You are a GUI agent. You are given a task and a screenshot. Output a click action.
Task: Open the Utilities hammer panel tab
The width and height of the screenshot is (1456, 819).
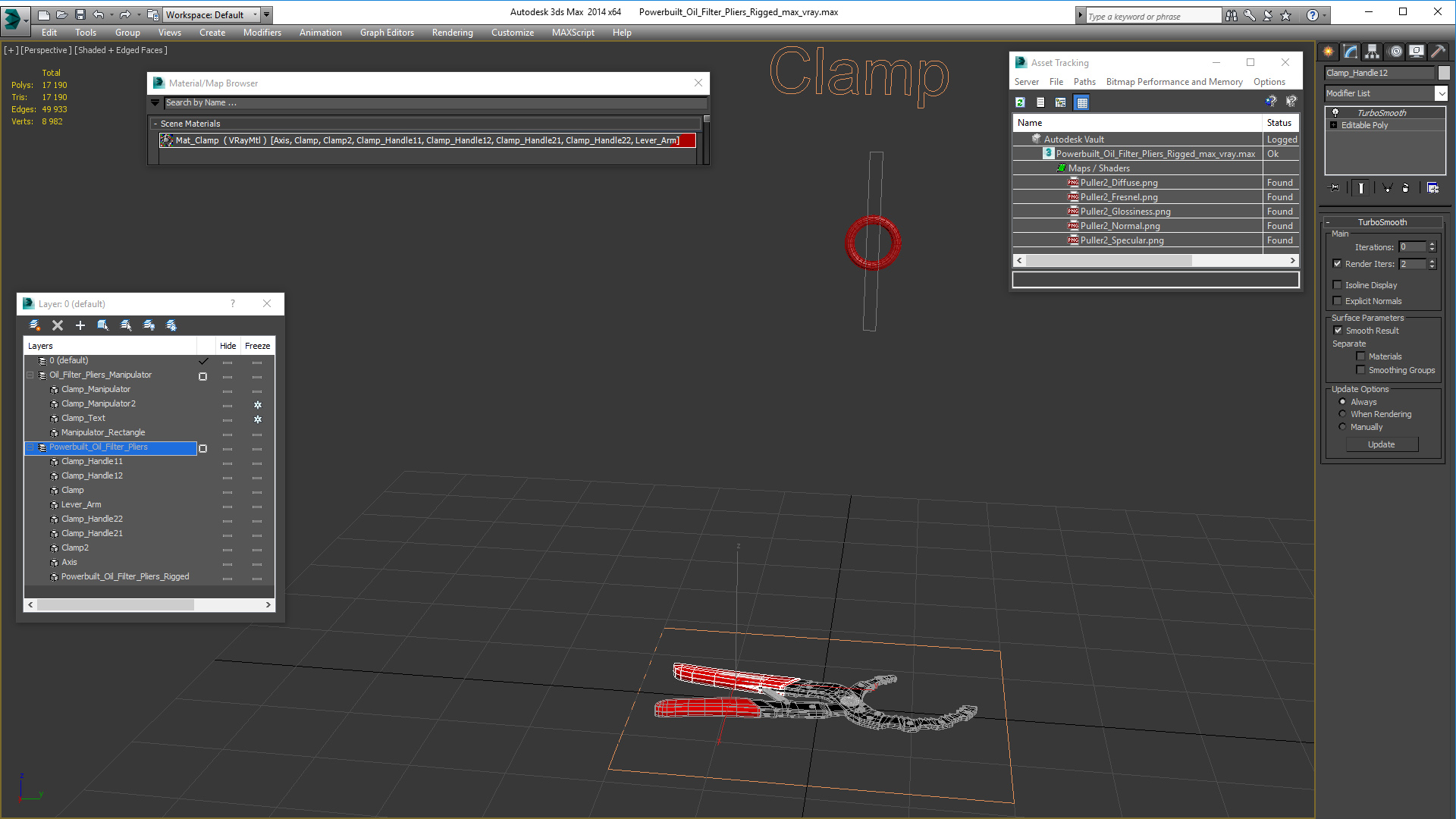click(x=1438, y=52)
